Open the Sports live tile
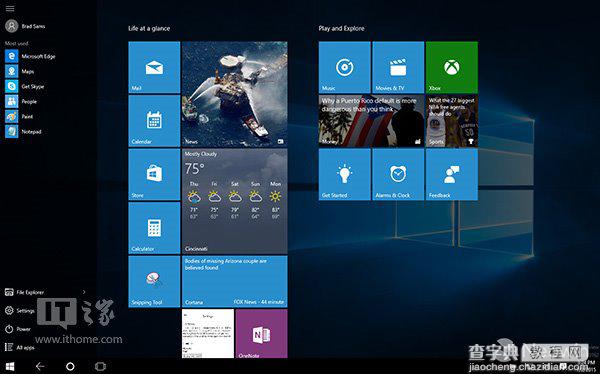The width and height of the screenshot is (600, 374). [452, 121]
